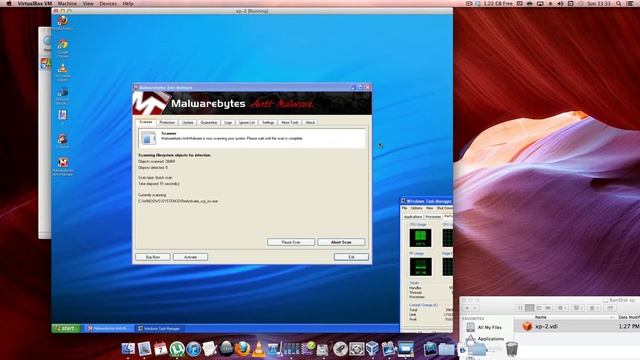Open the Help menu in VirtualBox
The height and width of the screenshot is (360, 640).
(x=128, y=3)
